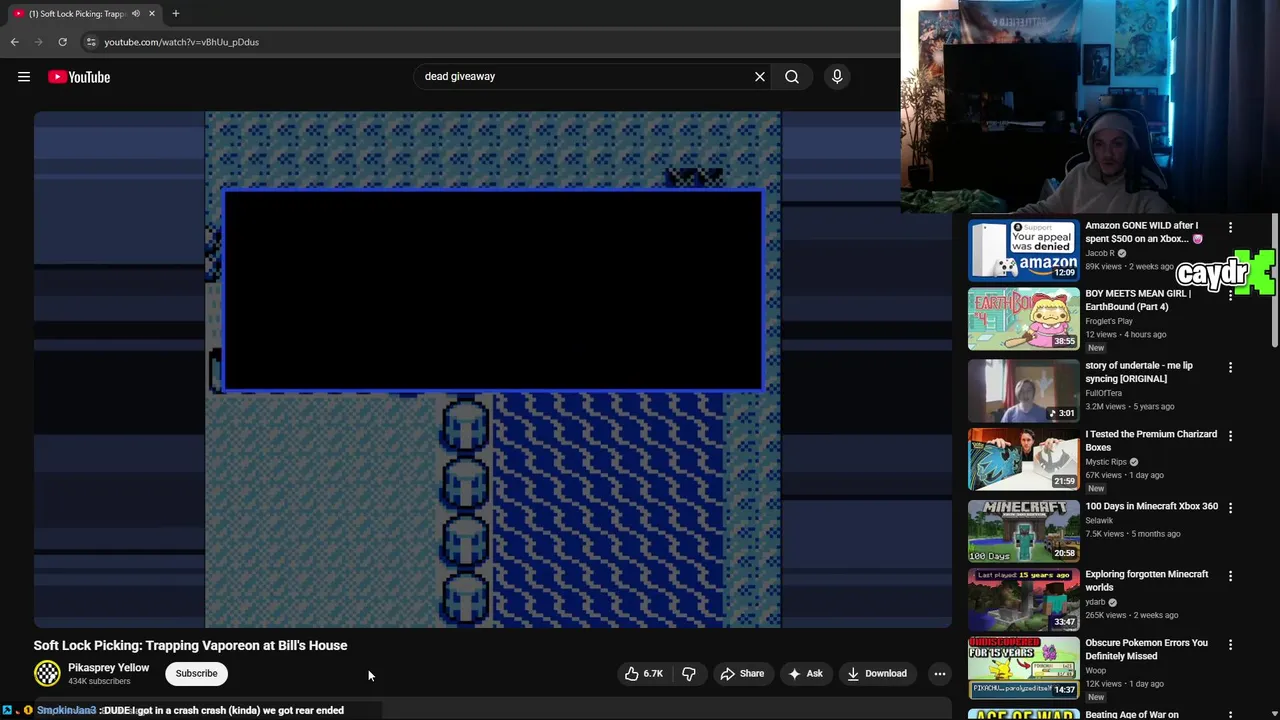Reload the page with refresh icon
Viewport: 1280px width, 720px height.
(x=62, y=42)
